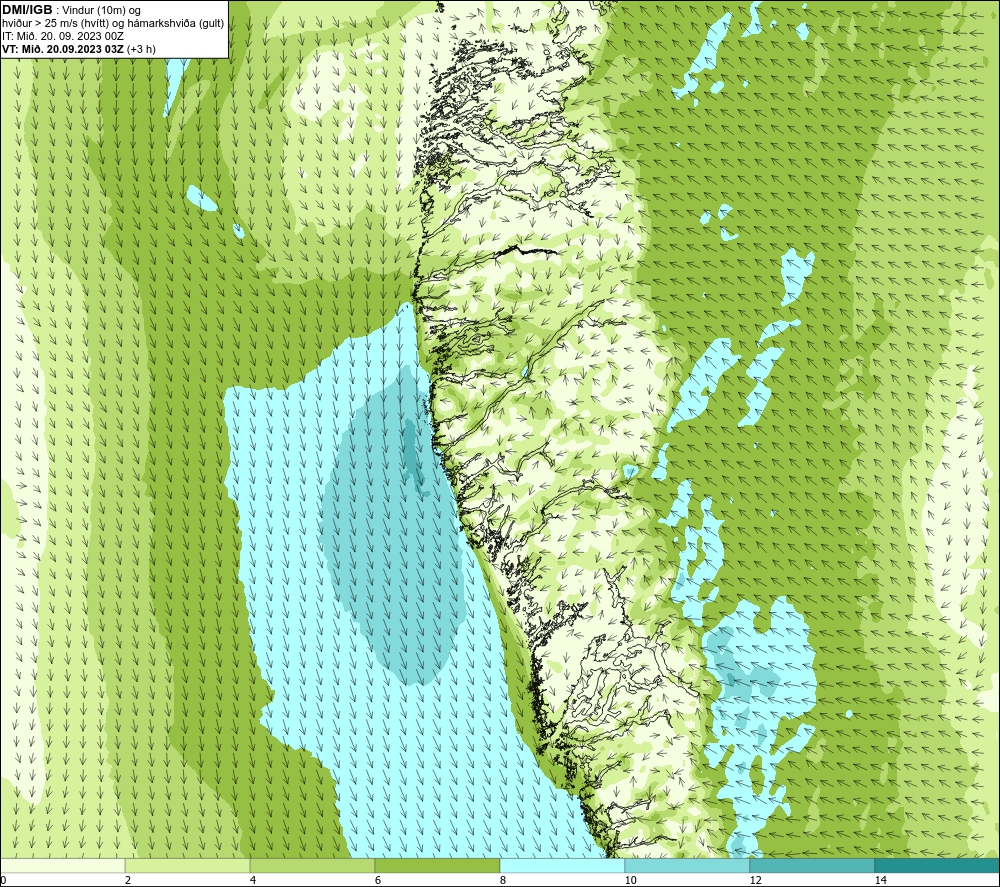
Task: Click the scale label '6'
Action: (378, 880)
